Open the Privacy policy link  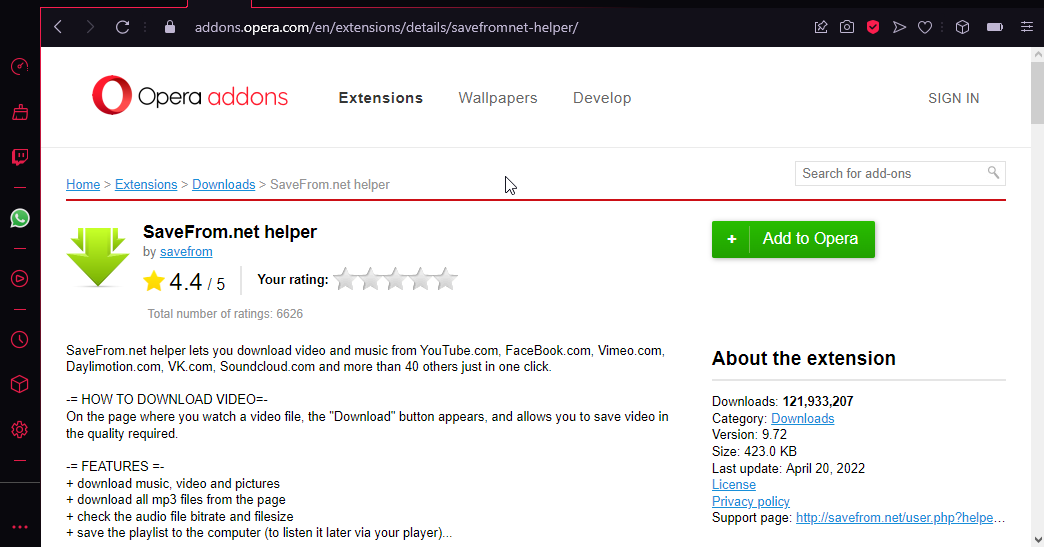(750, 501)
